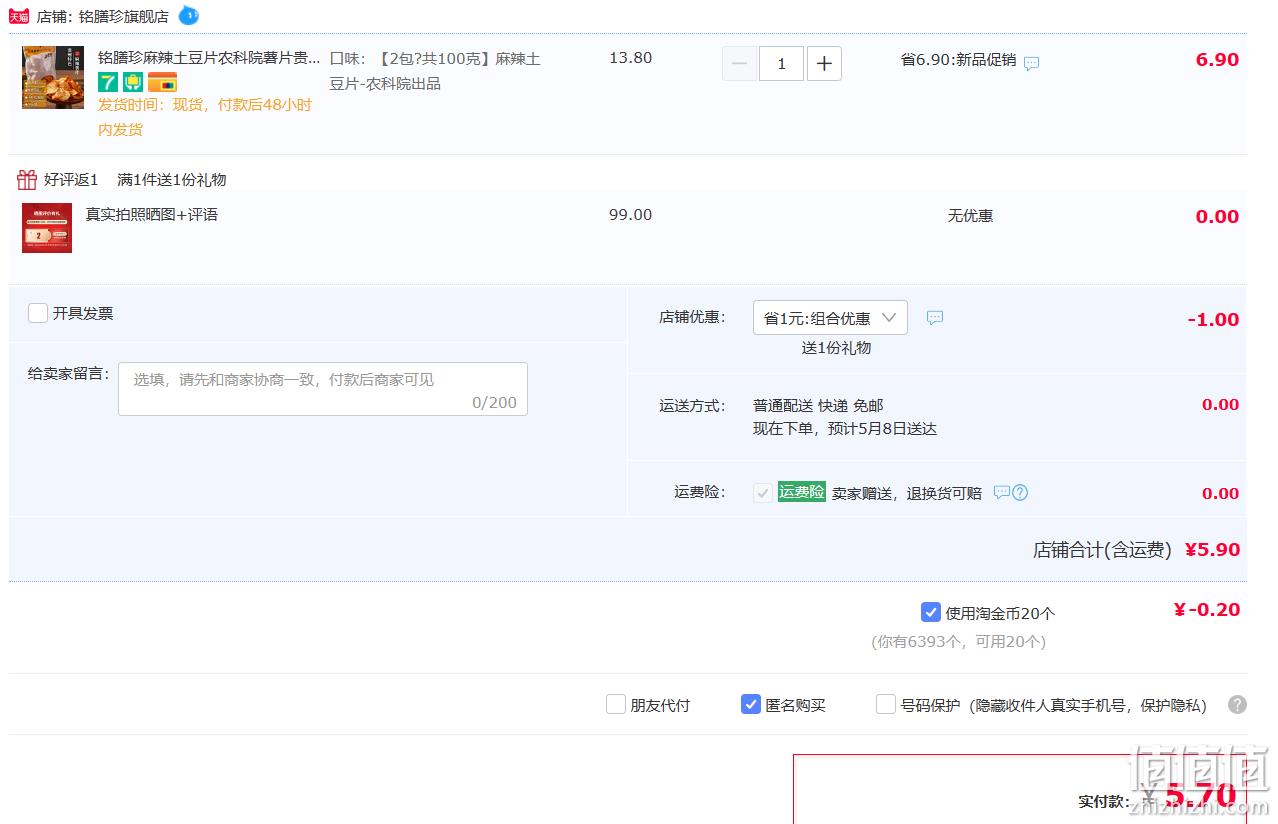The height and width of the screenshot is (824, 1278).
Task: Click the 普通配送 快递 免邮 text
Action: (818, 405)
